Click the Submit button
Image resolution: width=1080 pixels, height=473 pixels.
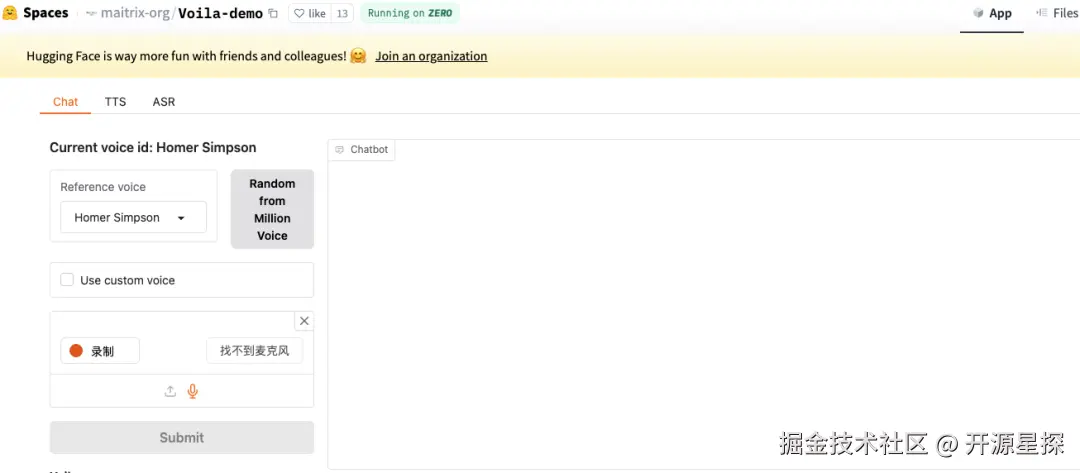(182, 437)
